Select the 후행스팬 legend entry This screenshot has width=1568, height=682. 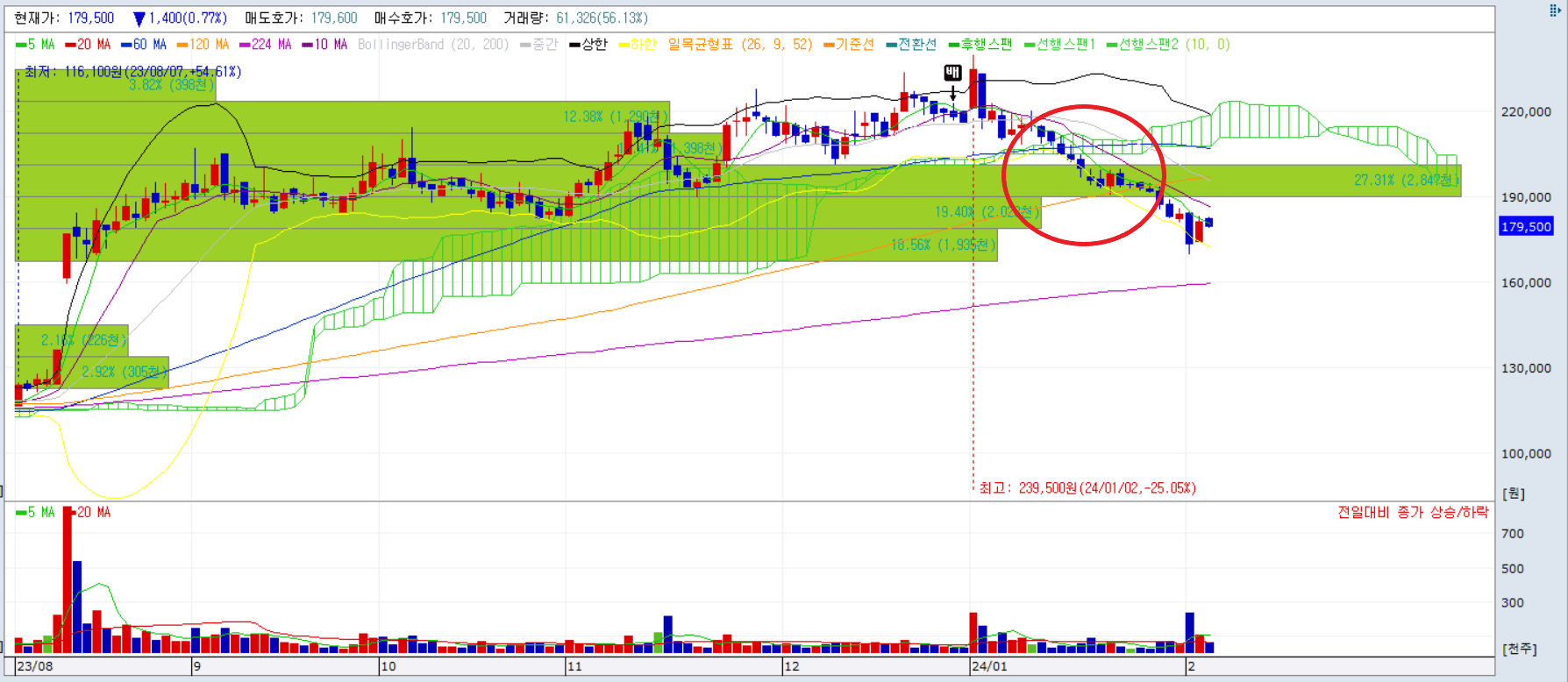(980, 44)
